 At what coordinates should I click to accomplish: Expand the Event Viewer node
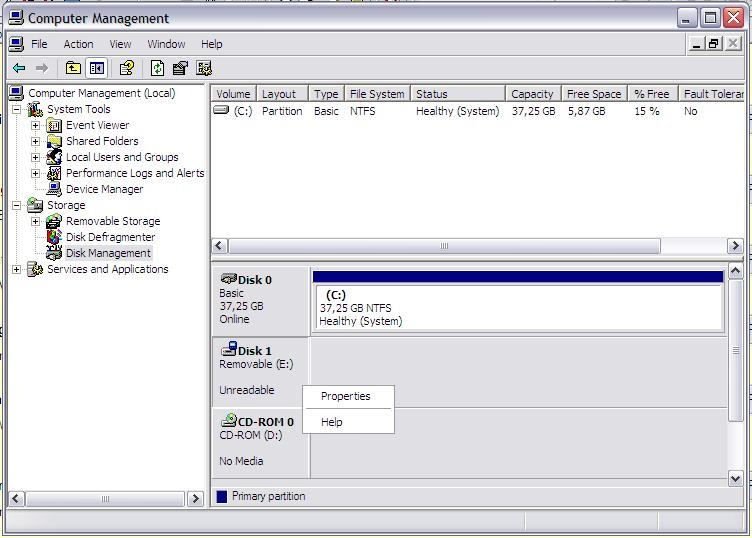click(35, 126)
